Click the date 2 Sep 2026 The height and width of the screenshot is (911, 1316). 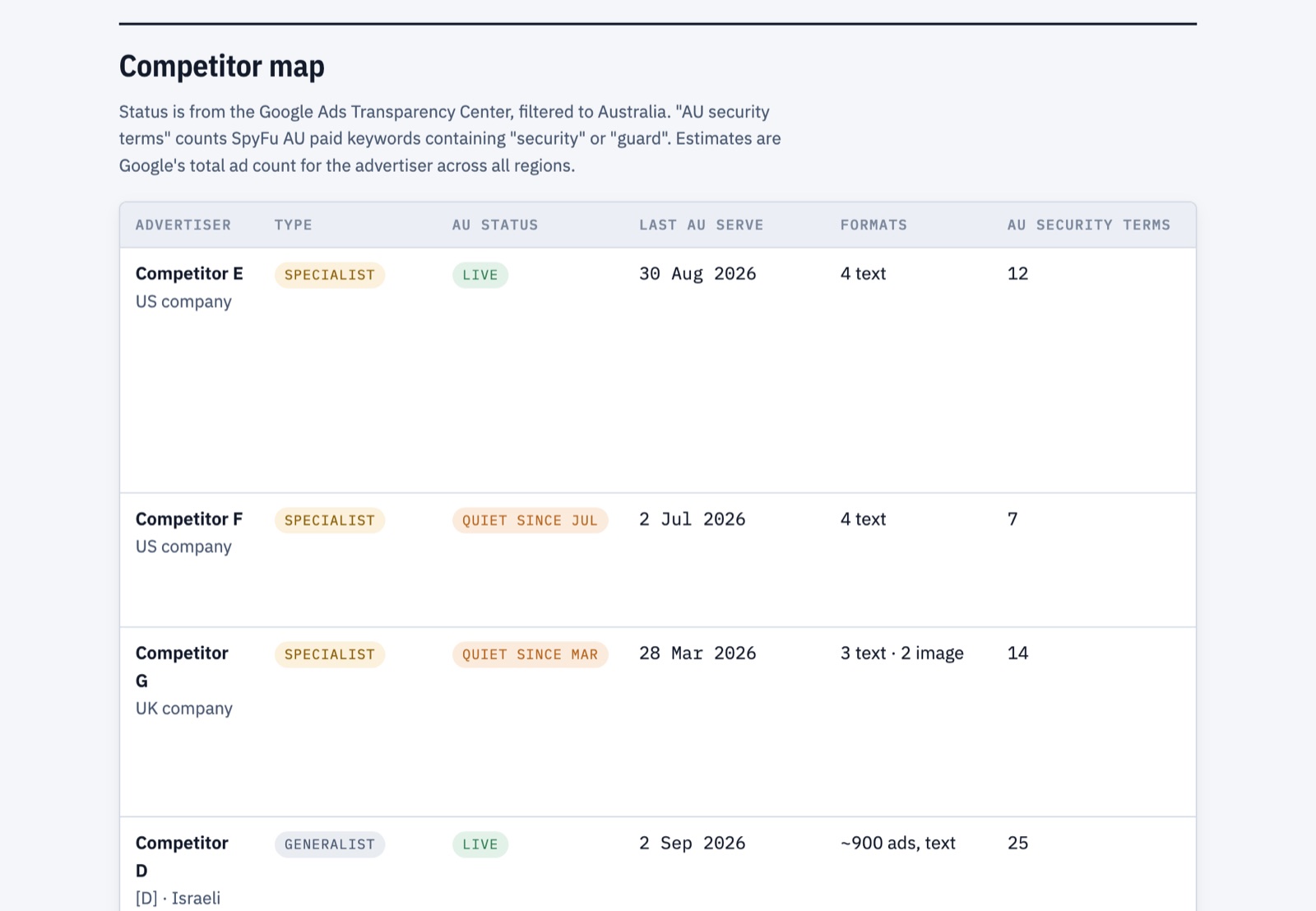pyautogui.click(x=693, y=844)
